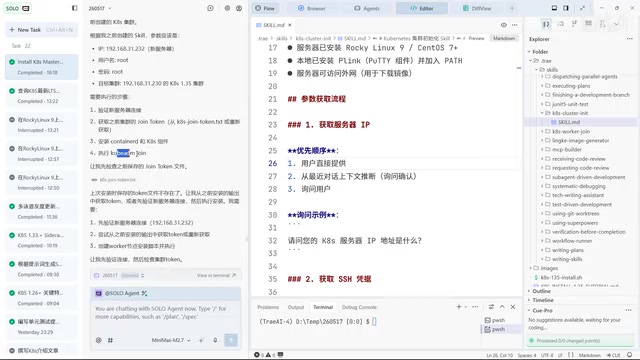Viewport: 640px width, 360px height.
Task: Switch to the Editor tab
Action: point(422,8)
